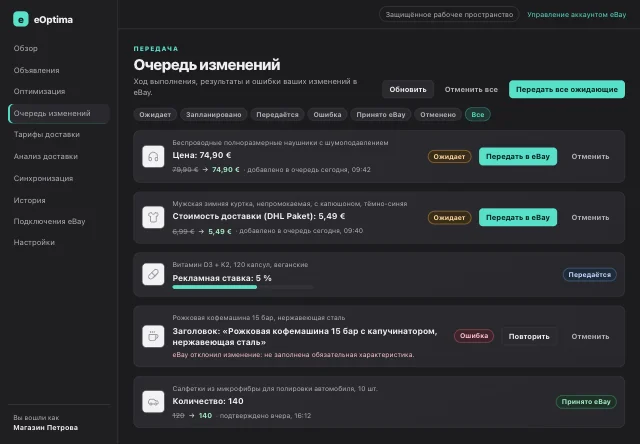Select Очередь изменений in sidebar

59,113
